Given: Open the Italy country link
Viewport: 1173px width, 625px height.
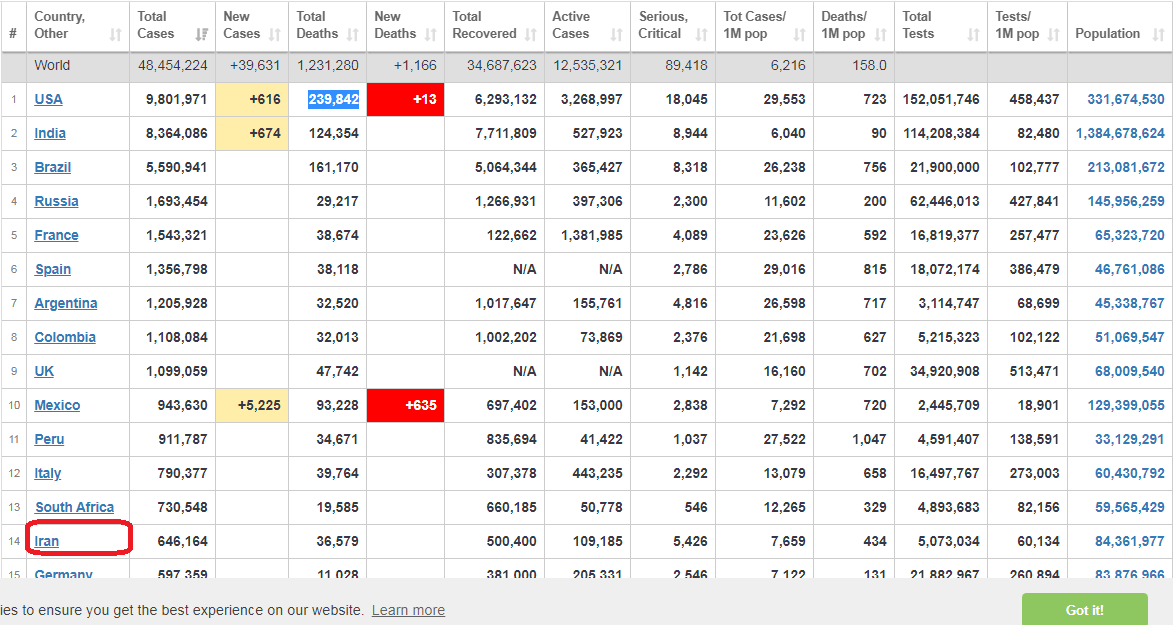Looking at the screenshot, I should (48, 473).
